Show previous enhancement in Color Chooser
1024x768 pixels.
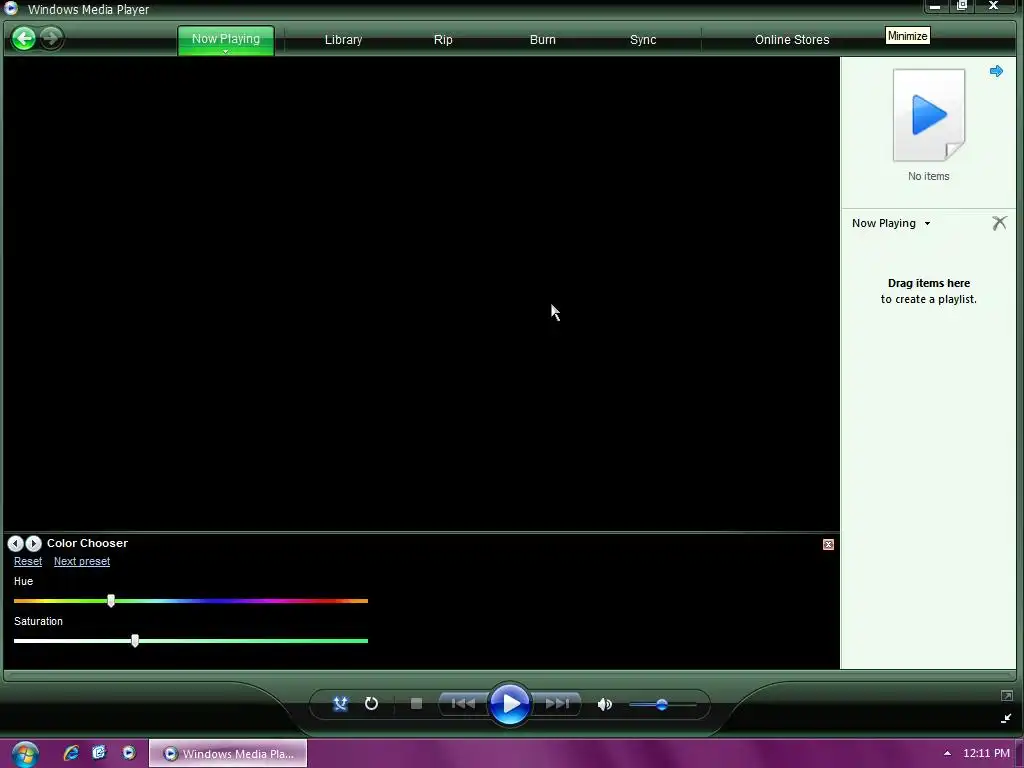coord(16,543)
